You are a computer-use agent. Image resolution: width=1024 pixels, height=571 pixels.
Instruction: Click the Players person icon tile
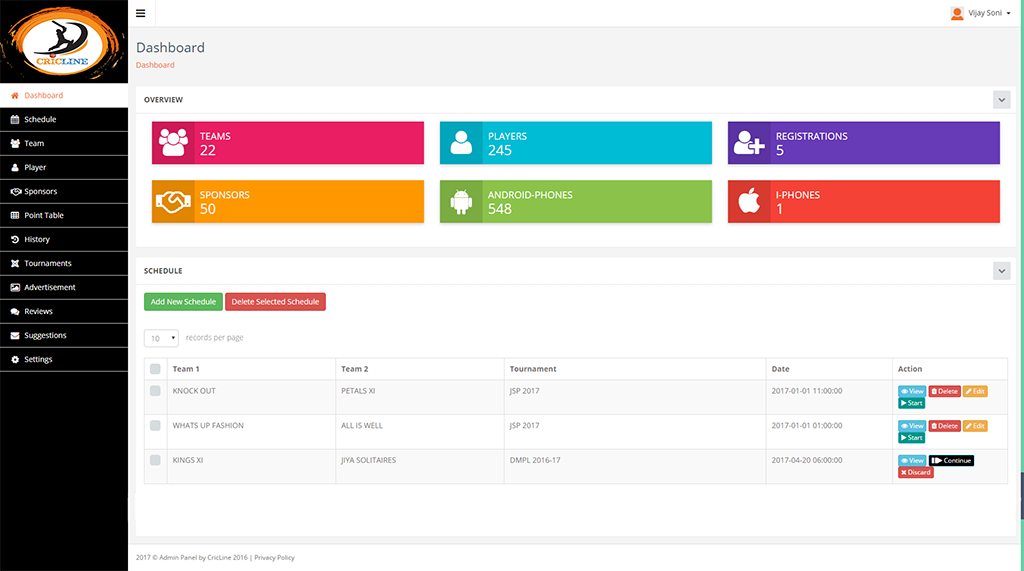(461, 142)
